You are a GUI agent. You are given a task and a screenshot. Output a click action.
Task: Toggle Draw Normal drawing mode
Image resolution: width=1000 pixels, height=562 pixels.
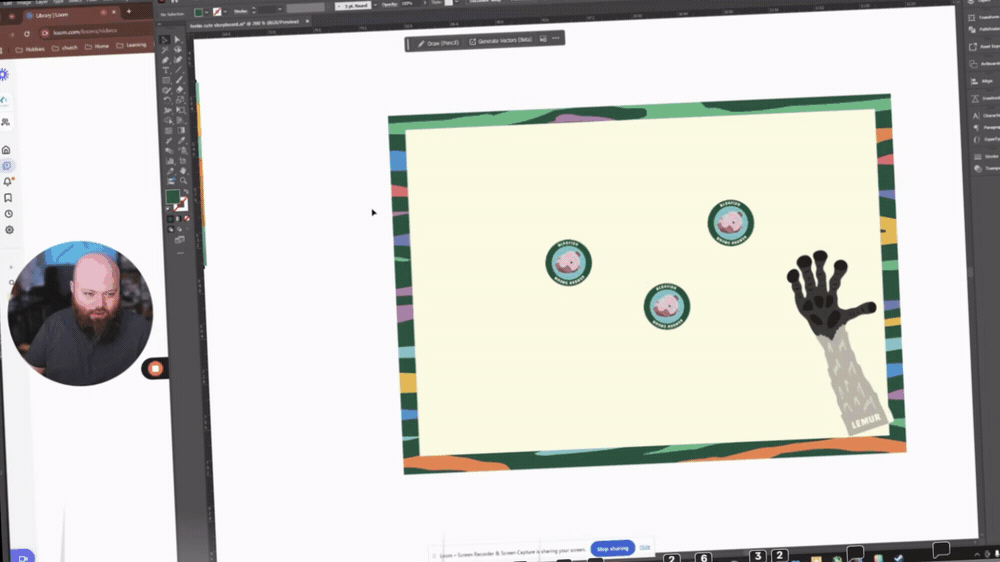(x=171, y=228)
